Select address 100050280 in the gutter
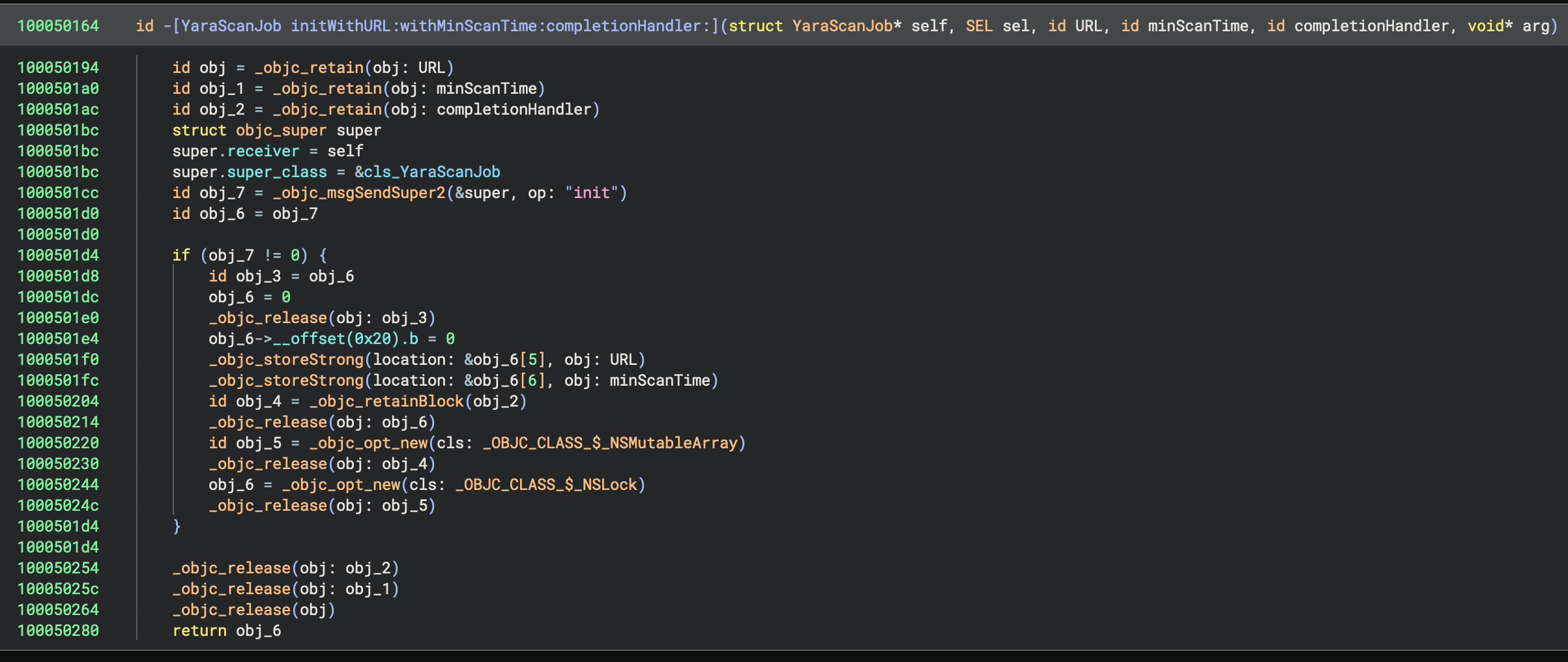1568x662 pixels. coord(58,631)
